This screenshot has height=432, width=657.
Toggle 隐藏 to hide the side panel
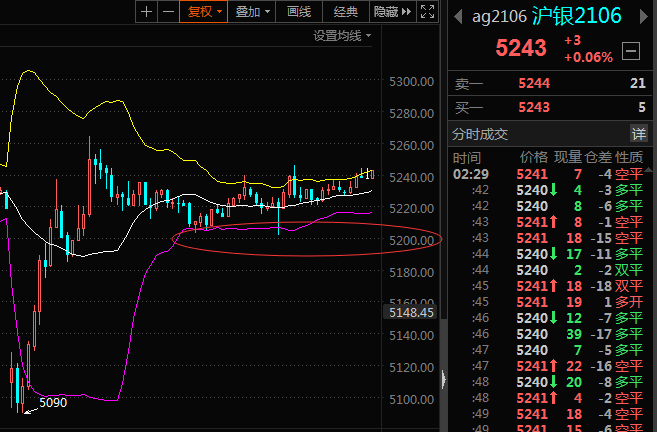point(393,11)
